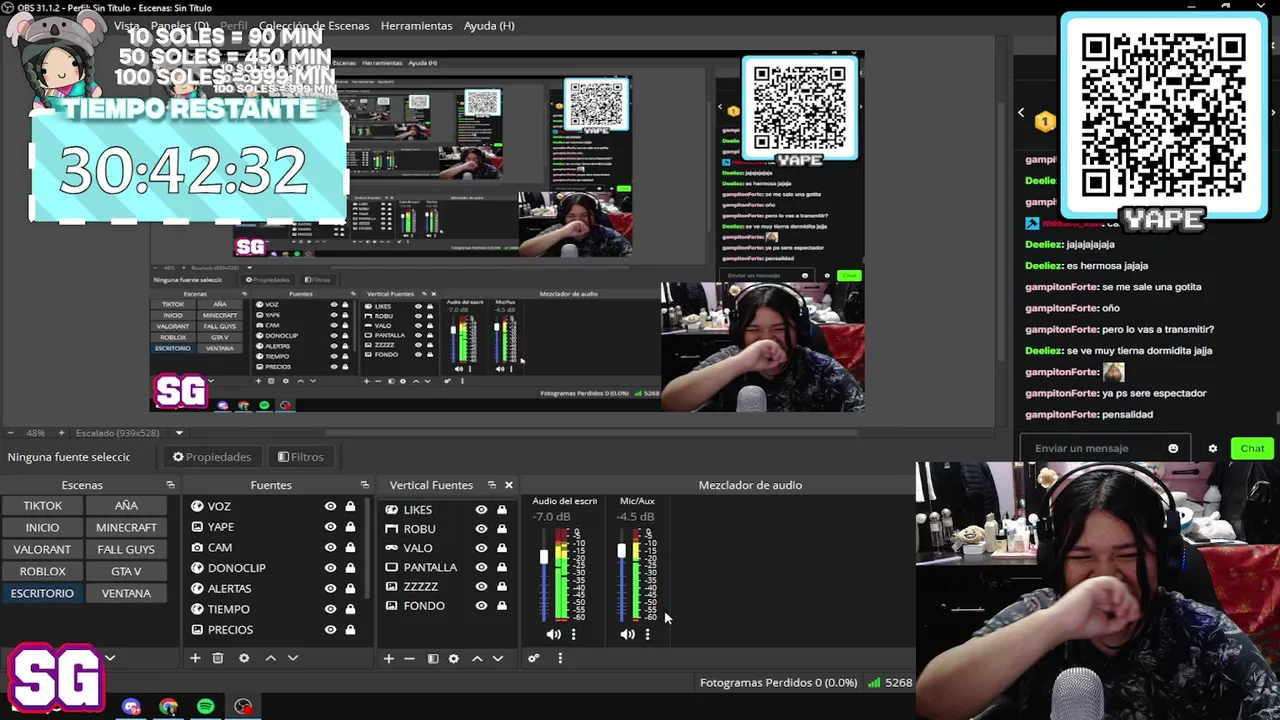Move source up in Vertical Fuentes toolbar
This screenshot has height=720, width=1280.
point(477,658)
